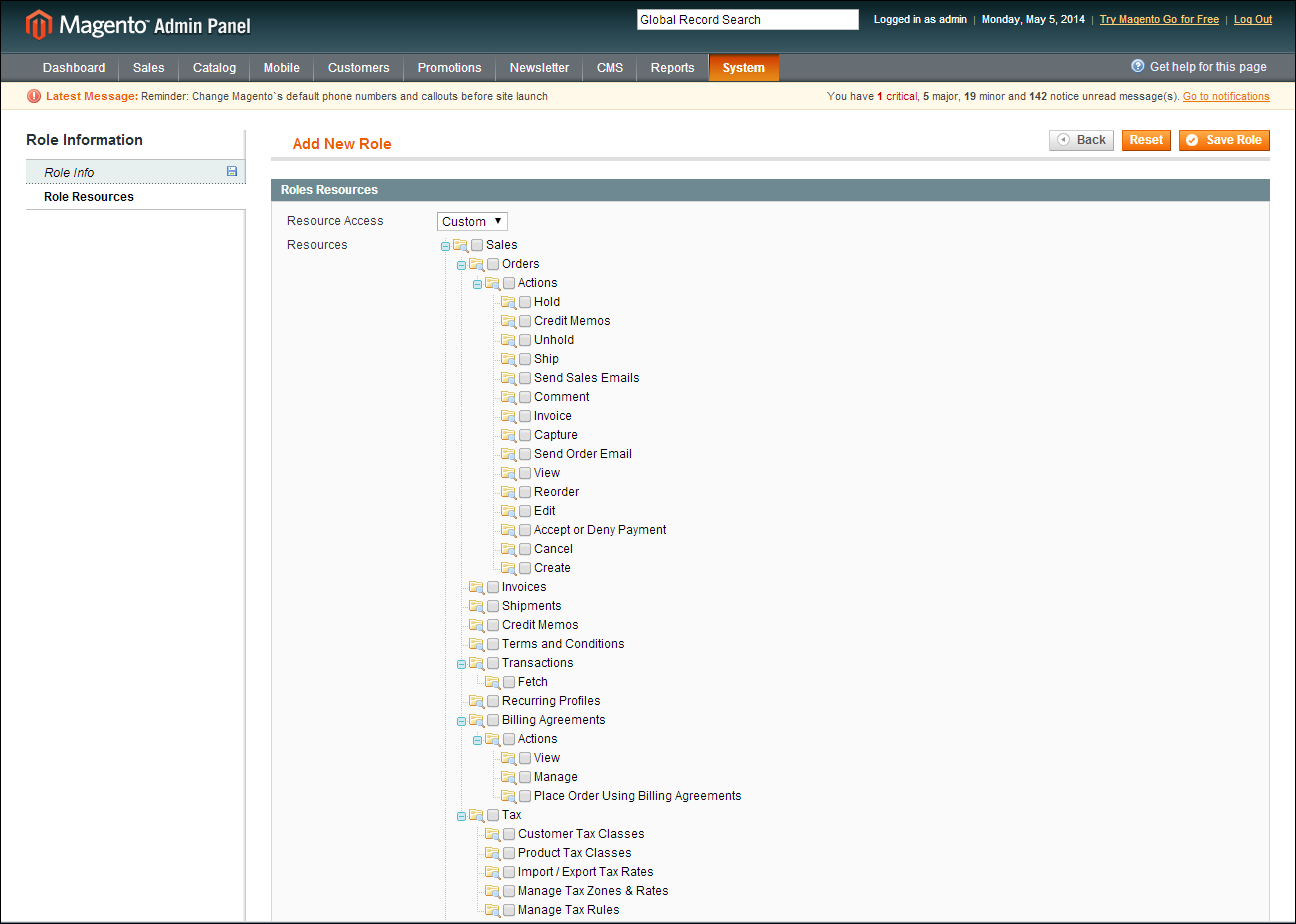Tick the Comment permission checkbox
This screenshot has height=924, width=1296.
coord(525,397)
